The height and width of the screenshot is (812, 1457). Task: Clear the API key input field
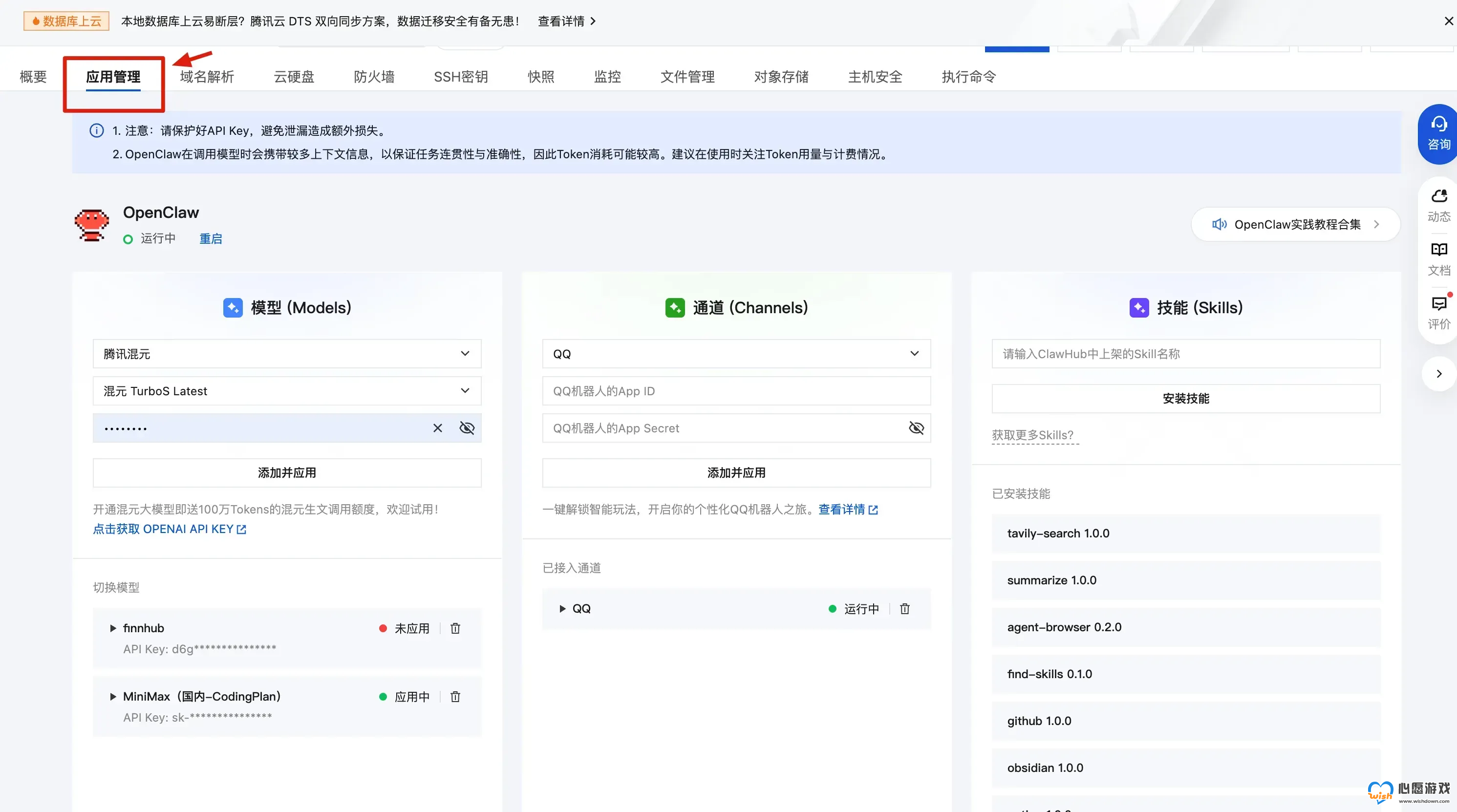pos(437,428)
